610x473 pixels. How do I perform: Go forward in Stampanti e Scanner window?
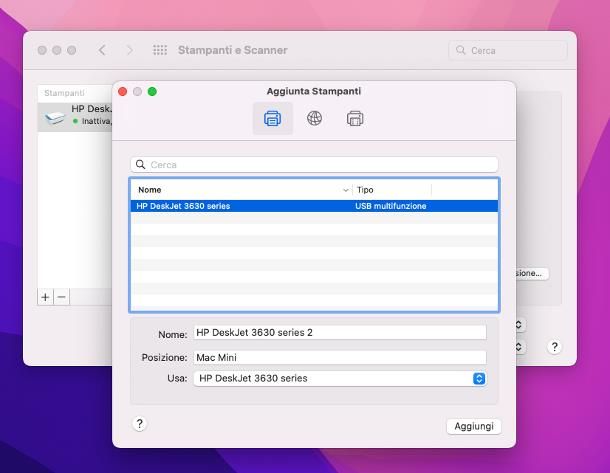coord(130,50)
